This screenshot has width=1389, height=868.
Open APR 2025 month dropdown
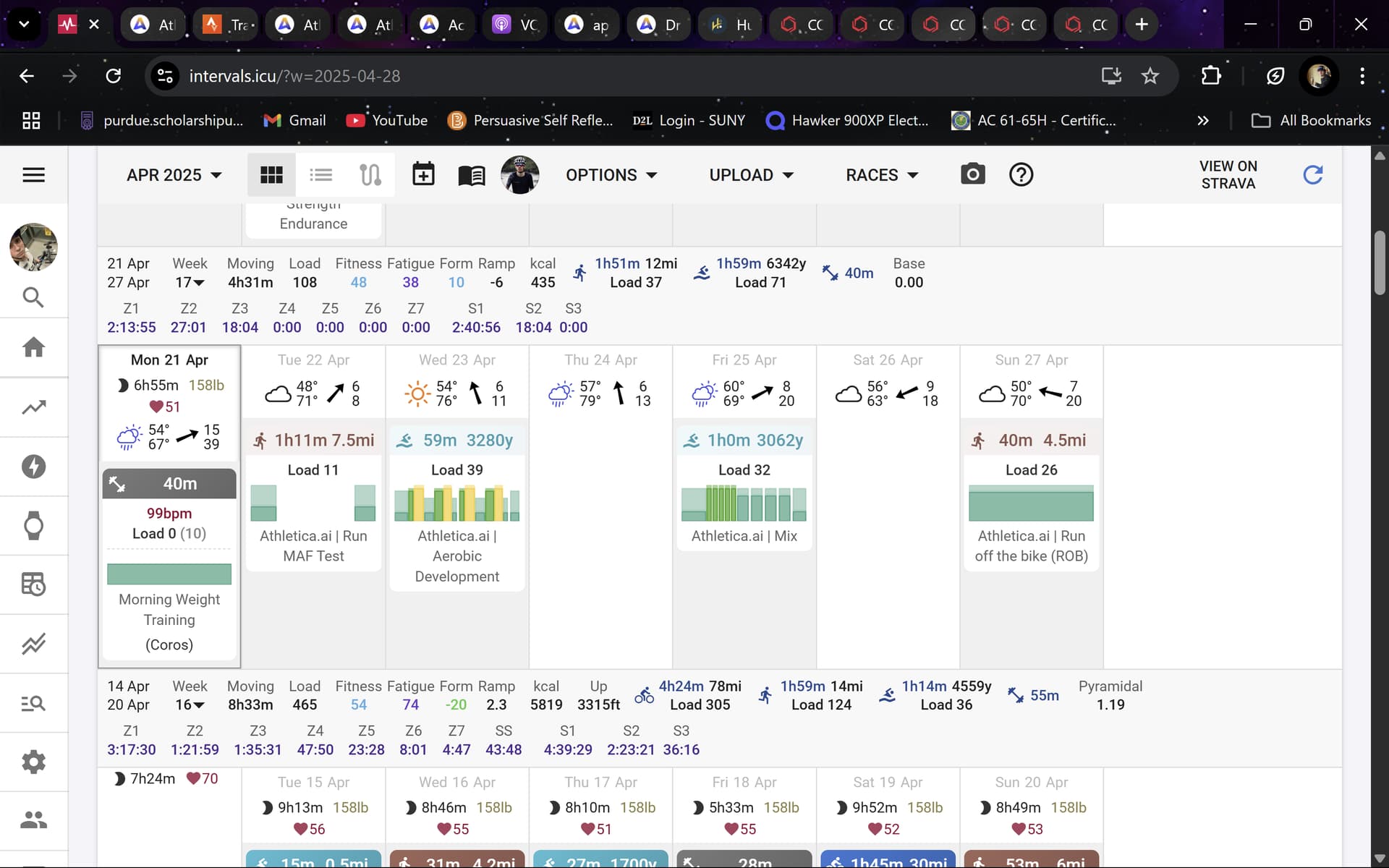coord(174,175)
